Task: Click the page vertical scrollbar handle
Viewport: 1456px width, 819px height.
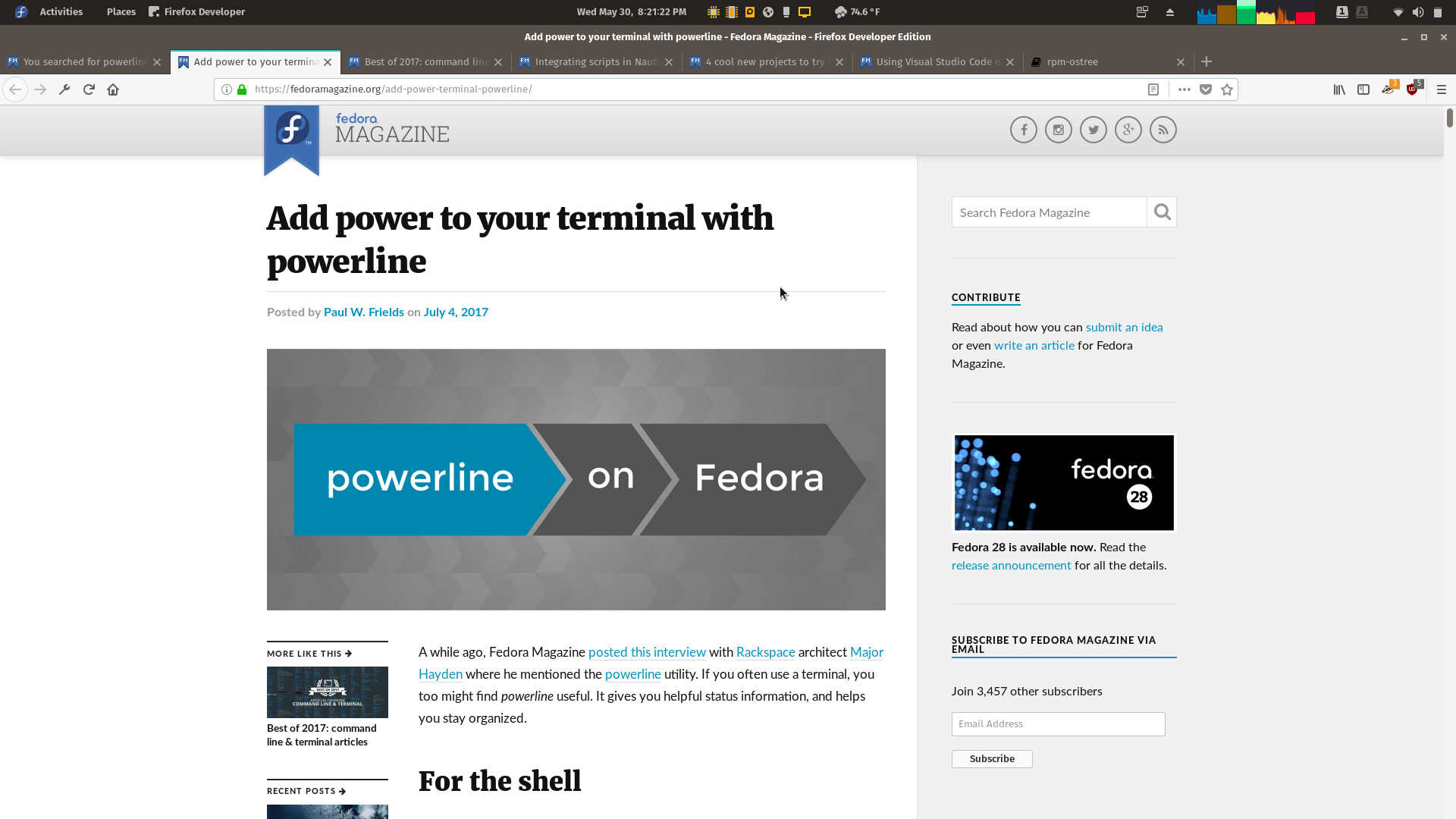Action: (x=1449, y=118)
